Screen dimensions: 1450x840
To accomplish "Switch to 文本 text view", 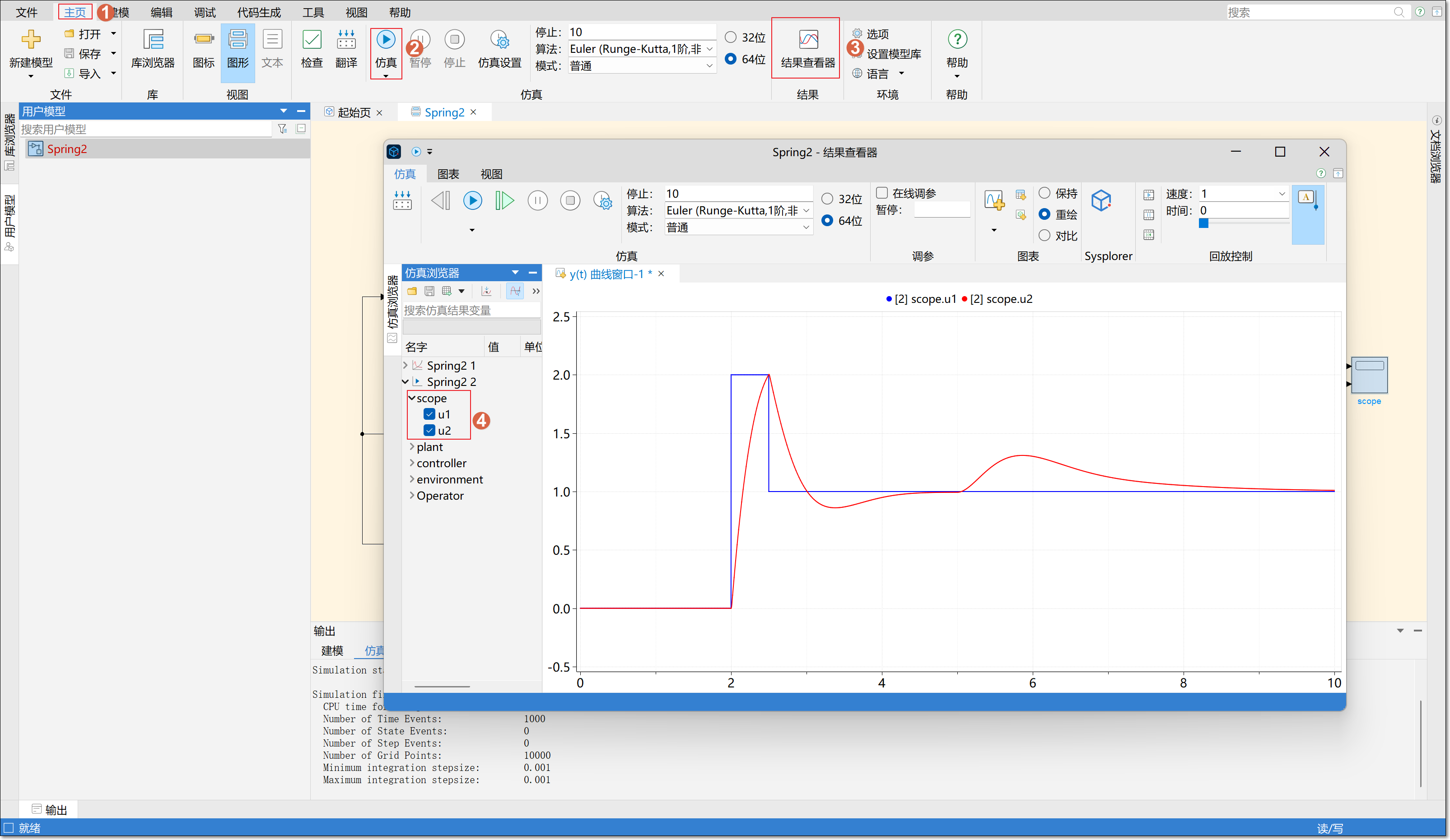I will (x=271, y=50).
